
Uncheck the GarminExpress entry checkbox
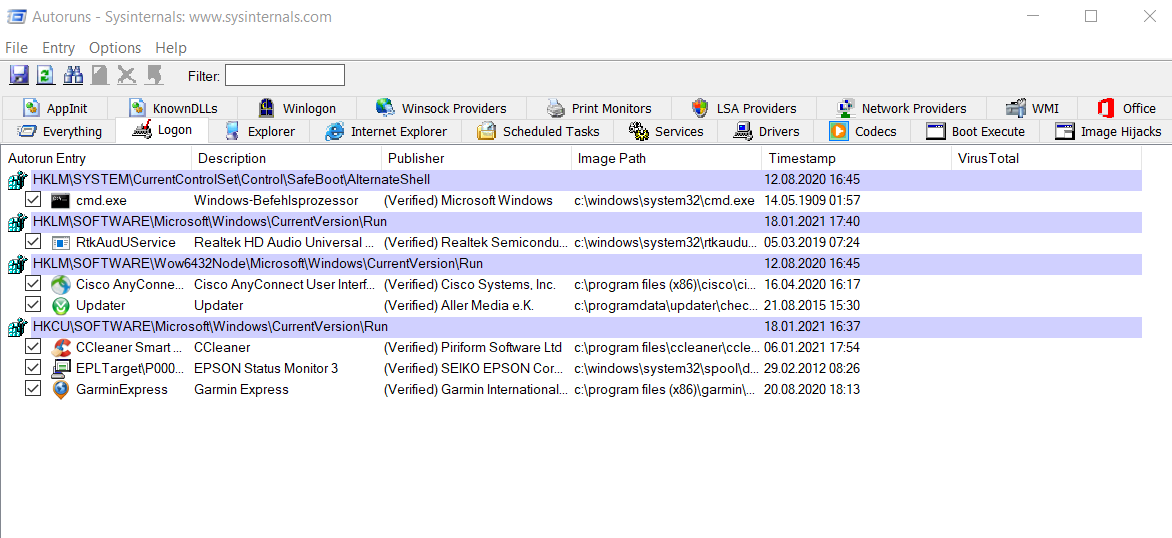[x=33, y=388]
